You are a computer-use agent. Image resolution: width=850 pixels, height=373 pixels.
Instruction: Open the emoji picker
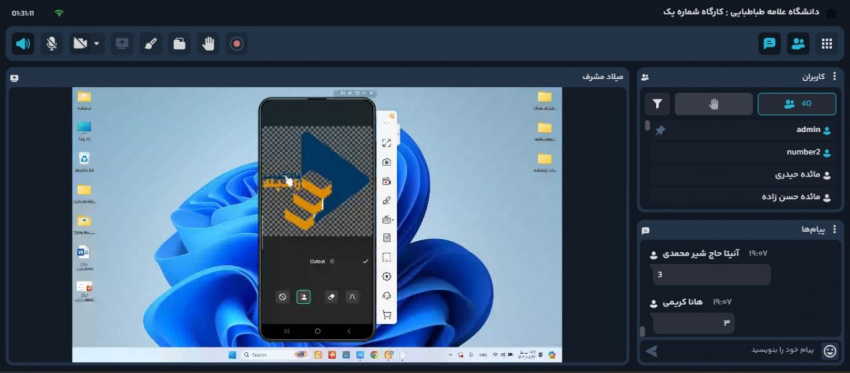point(830,351)
